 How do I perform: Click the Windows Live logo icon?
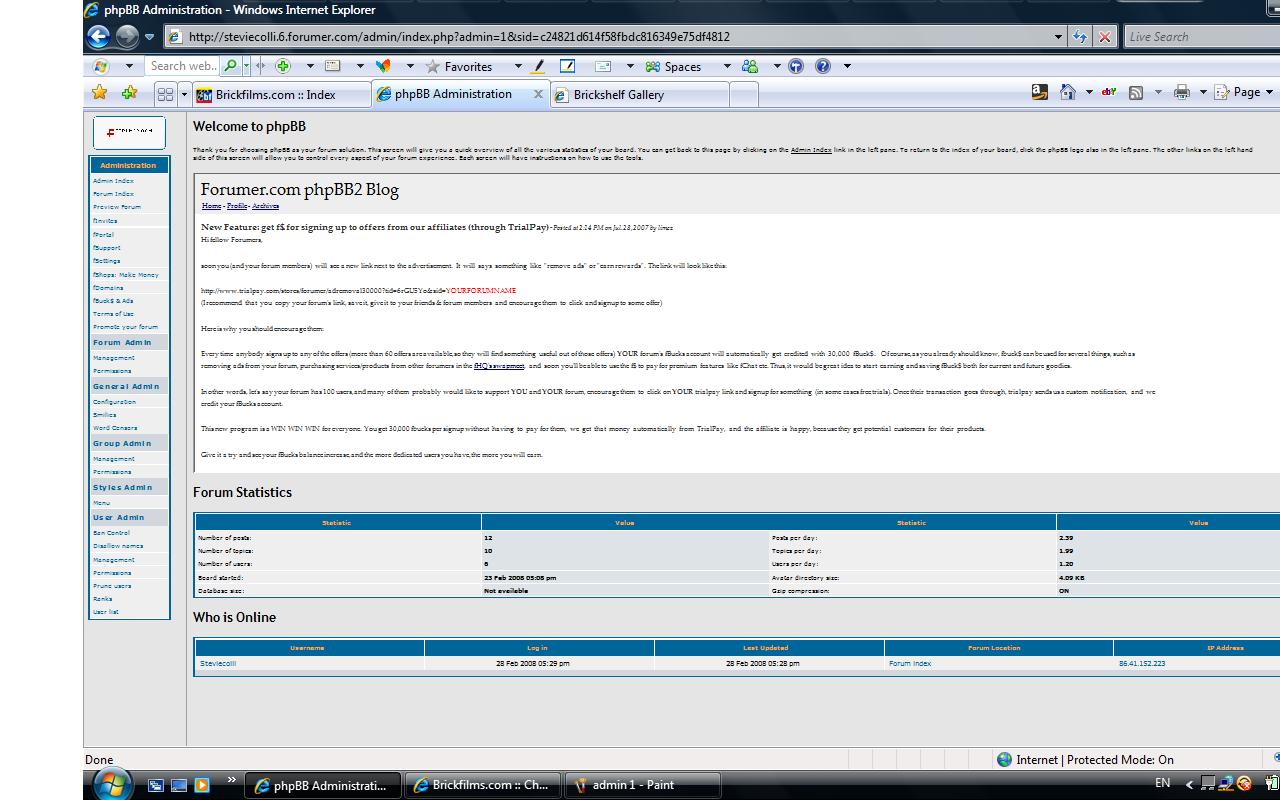tap(100, 66)
